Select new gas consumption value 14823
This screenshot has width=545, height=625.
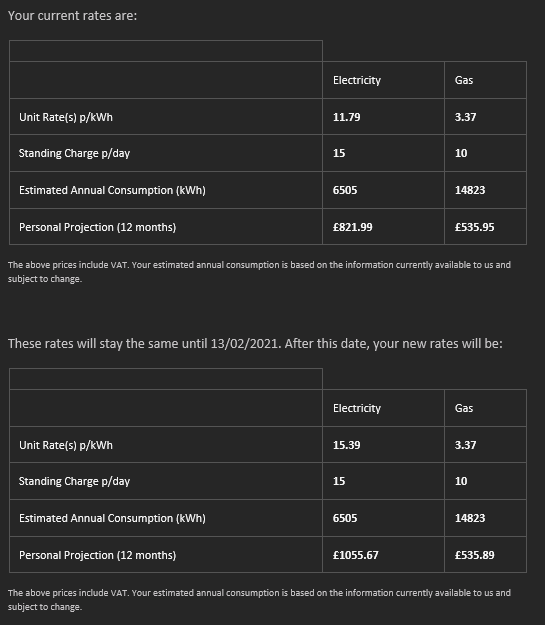[x=470, y=518]
